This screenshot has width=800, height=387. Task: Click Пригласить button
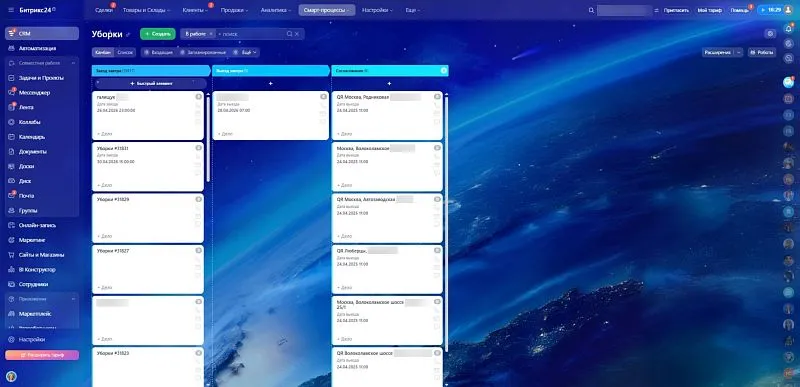coord(677,10)
